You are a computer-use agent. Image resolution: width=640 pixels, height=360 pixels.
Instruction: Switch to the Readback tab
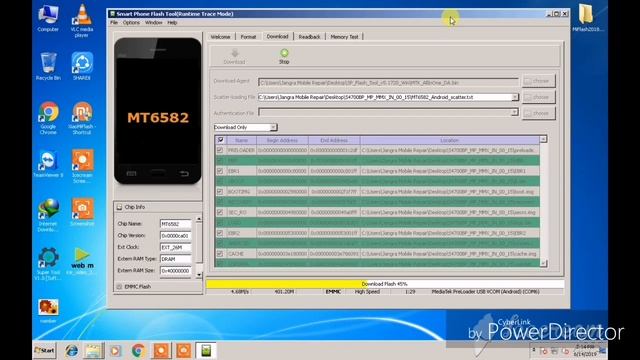point(309,37)
